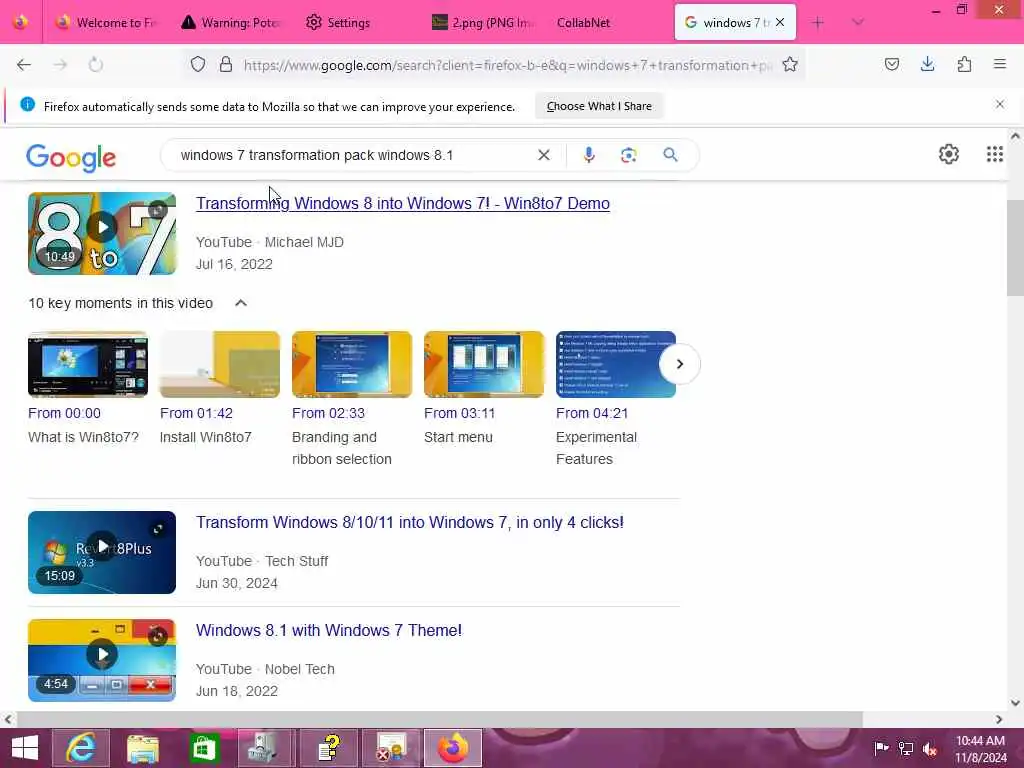Play the Revert8Plus video thumbnail
Viewport: 1024px width, 768px height.
(x=102, y=552)
